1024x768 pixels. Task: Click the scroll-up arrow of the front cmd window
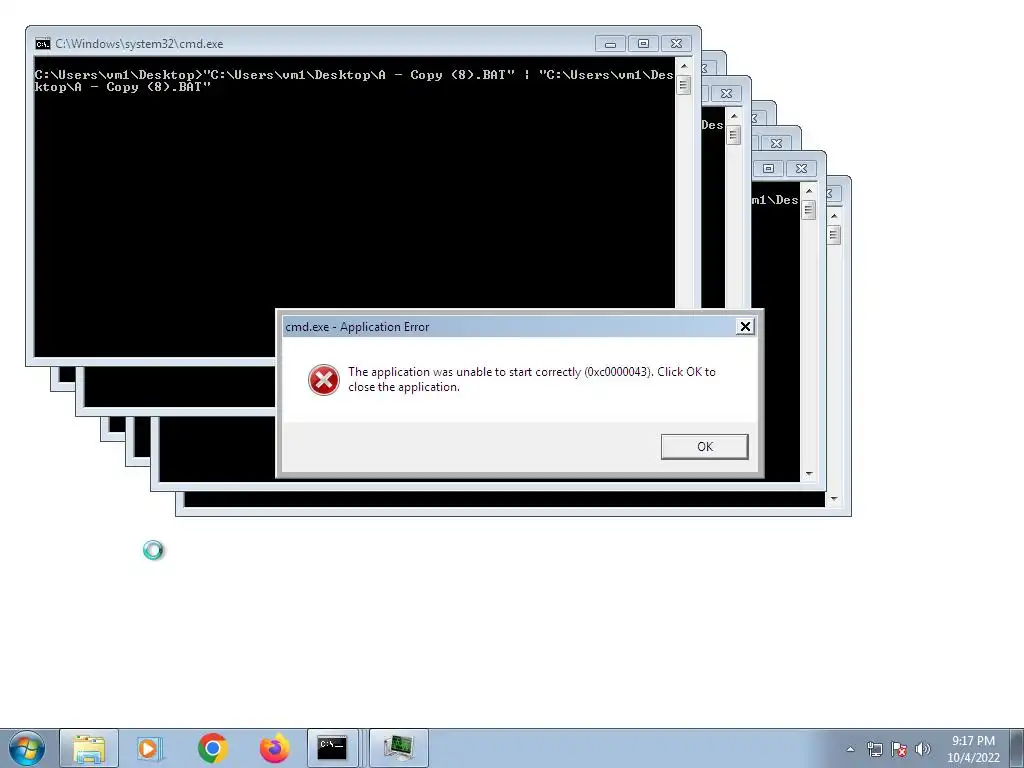(684, 66)
